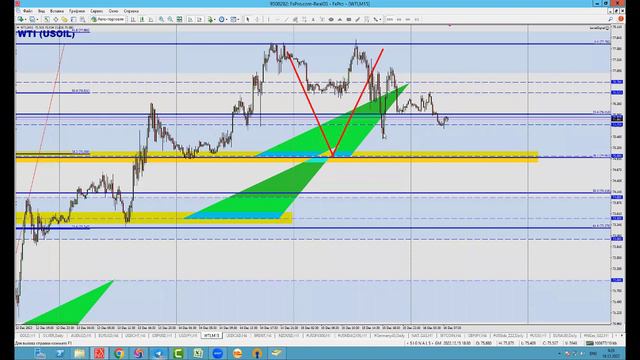Viewport: 640px width, 360px height.
Task: Toggle the auto scroll chart icon
Action: 191,19
